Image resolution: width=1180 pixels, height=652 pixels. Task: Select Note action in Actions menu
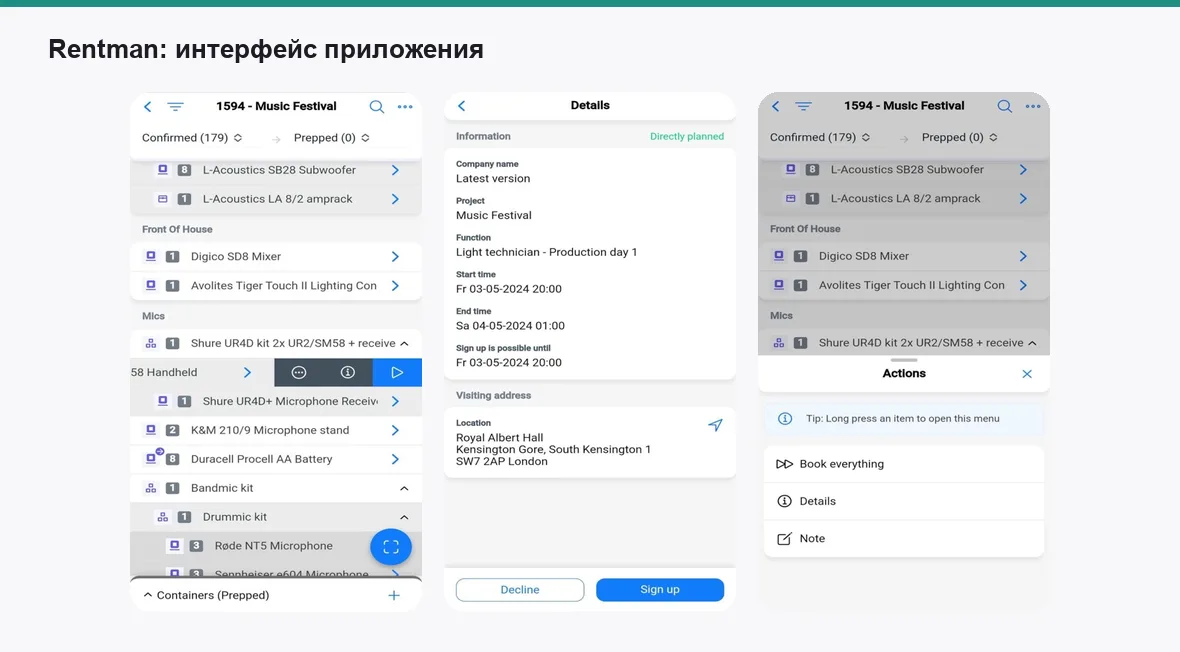904,538
